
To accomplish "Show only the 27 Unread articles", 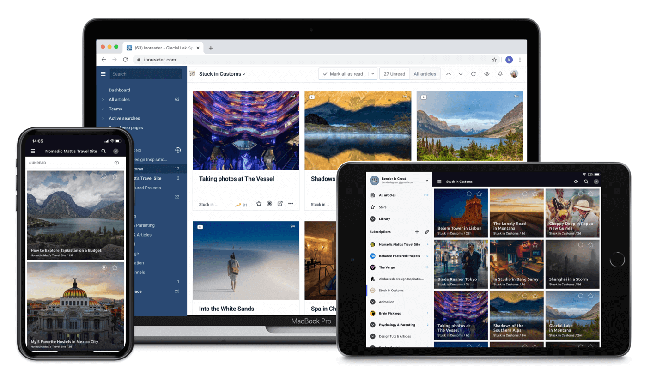I will click(394, 74).
